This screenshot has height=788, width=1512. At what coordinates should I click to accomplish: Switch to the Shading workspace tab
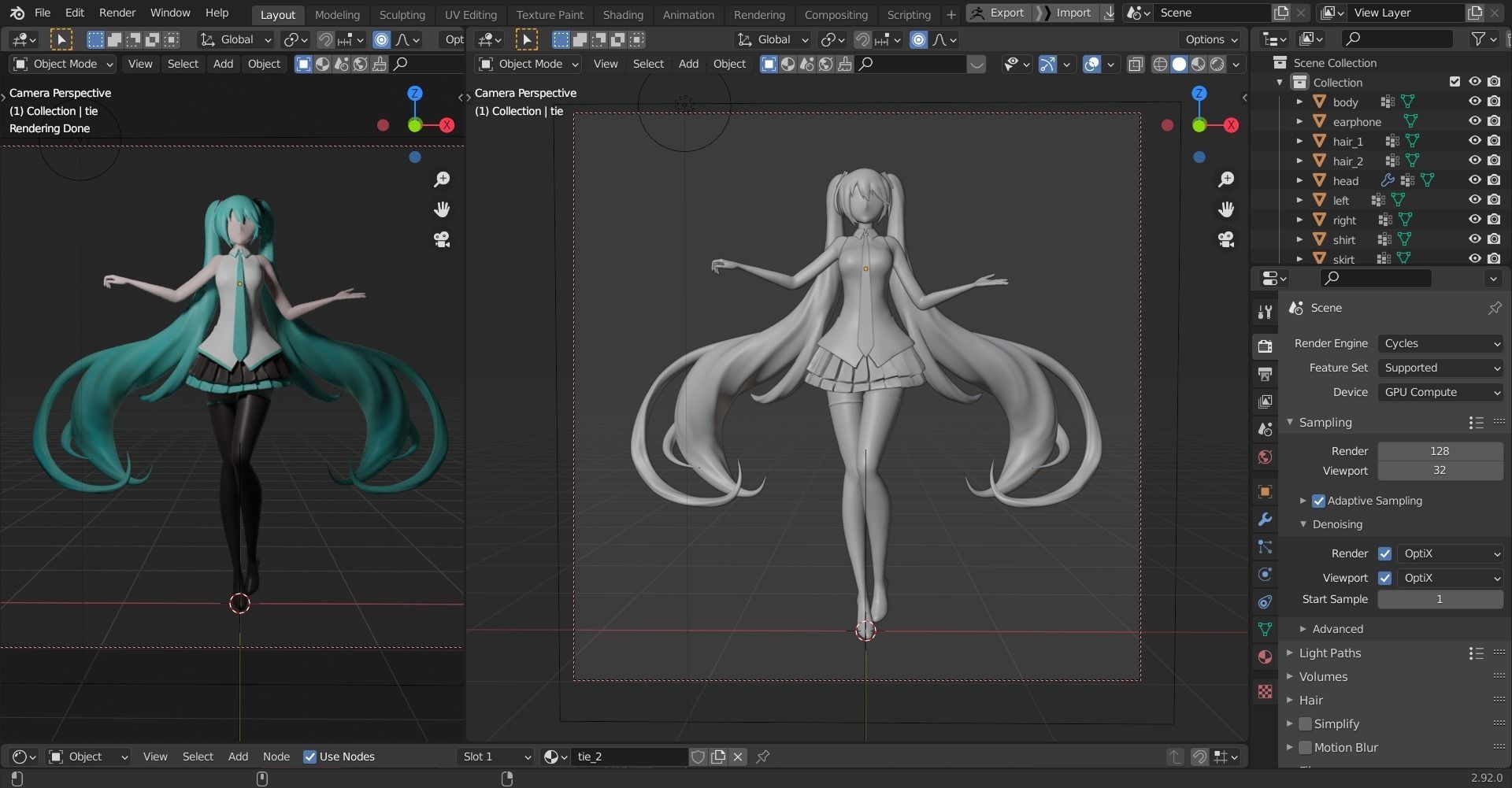point(623,14)
